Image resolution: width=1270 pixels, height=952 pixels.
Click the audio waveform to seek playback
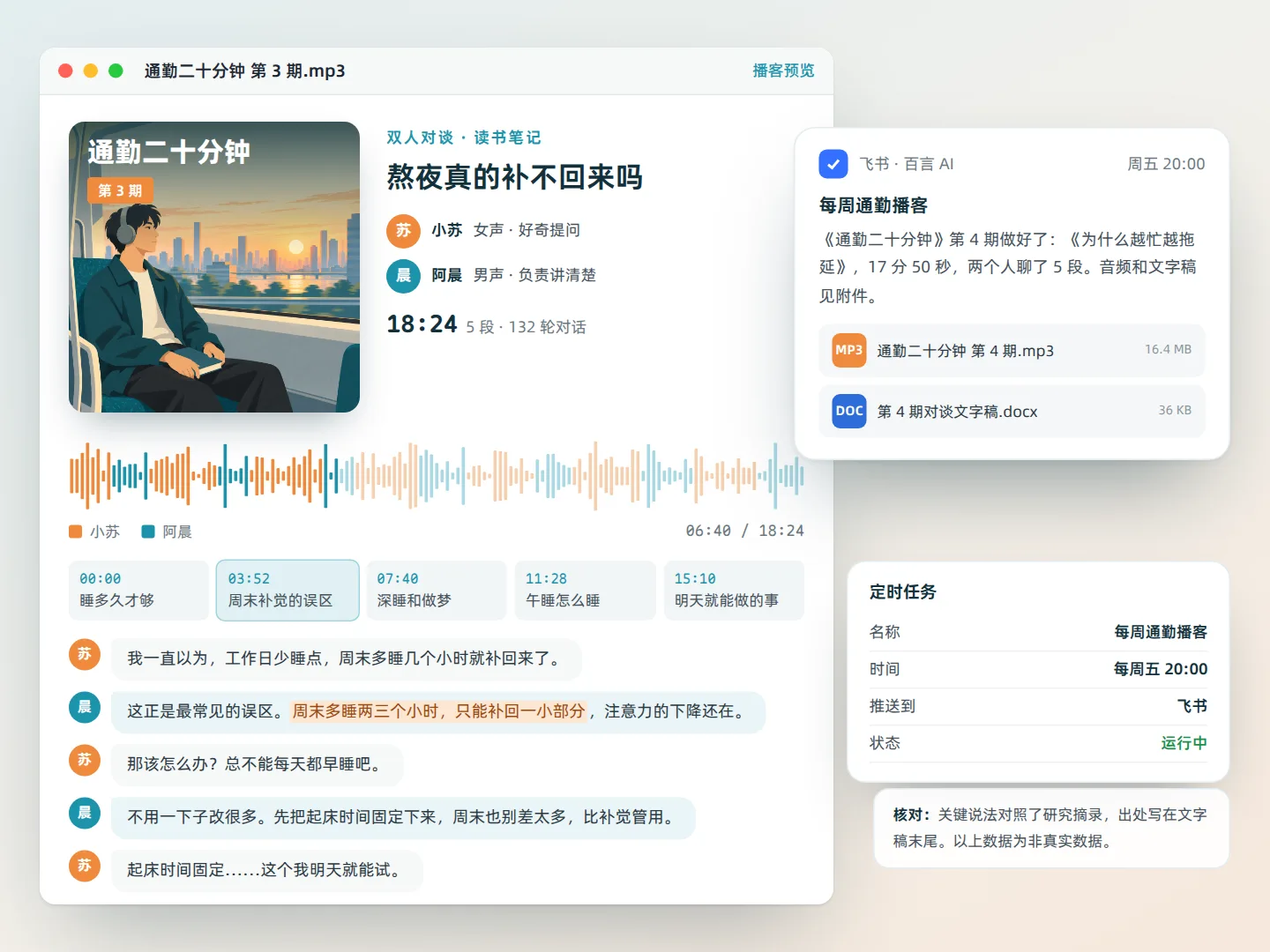pos(437,476)
